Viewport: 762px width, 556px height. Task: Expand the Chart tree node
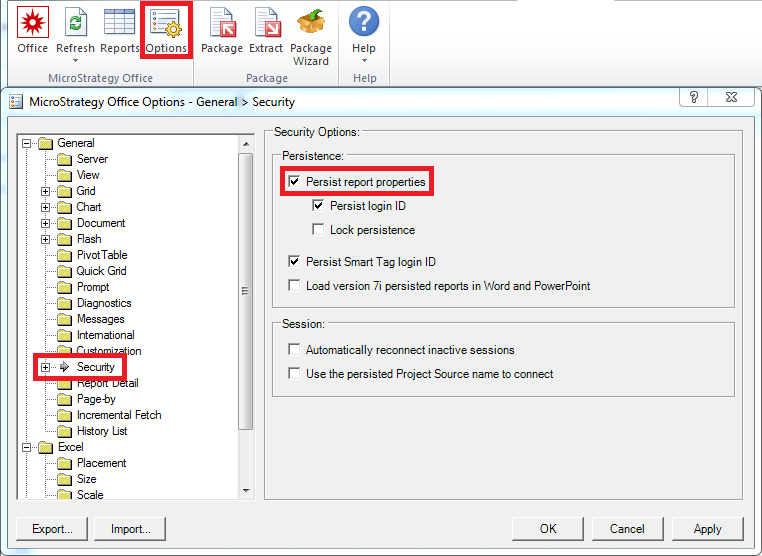tap(46, 208)
